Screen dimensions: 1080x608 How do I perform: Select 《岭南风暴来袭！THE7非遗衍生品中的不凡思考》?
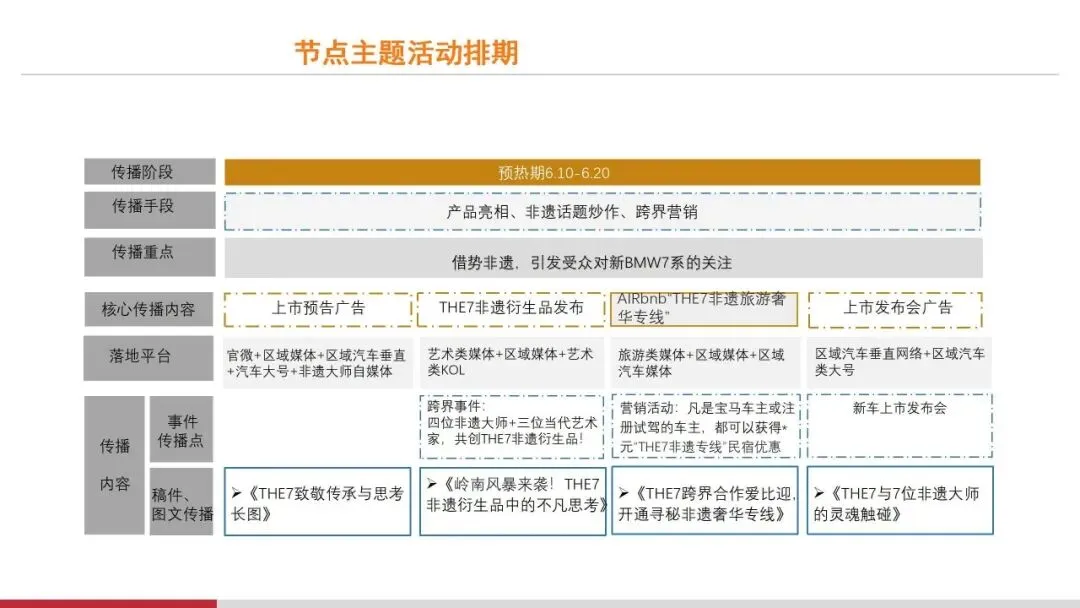(x=512, y=500)
